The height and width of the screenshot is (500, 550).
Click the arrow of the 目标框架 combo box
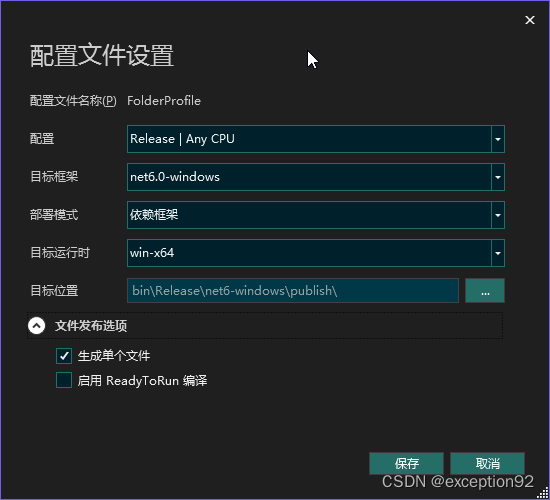(x=498, y=177)
